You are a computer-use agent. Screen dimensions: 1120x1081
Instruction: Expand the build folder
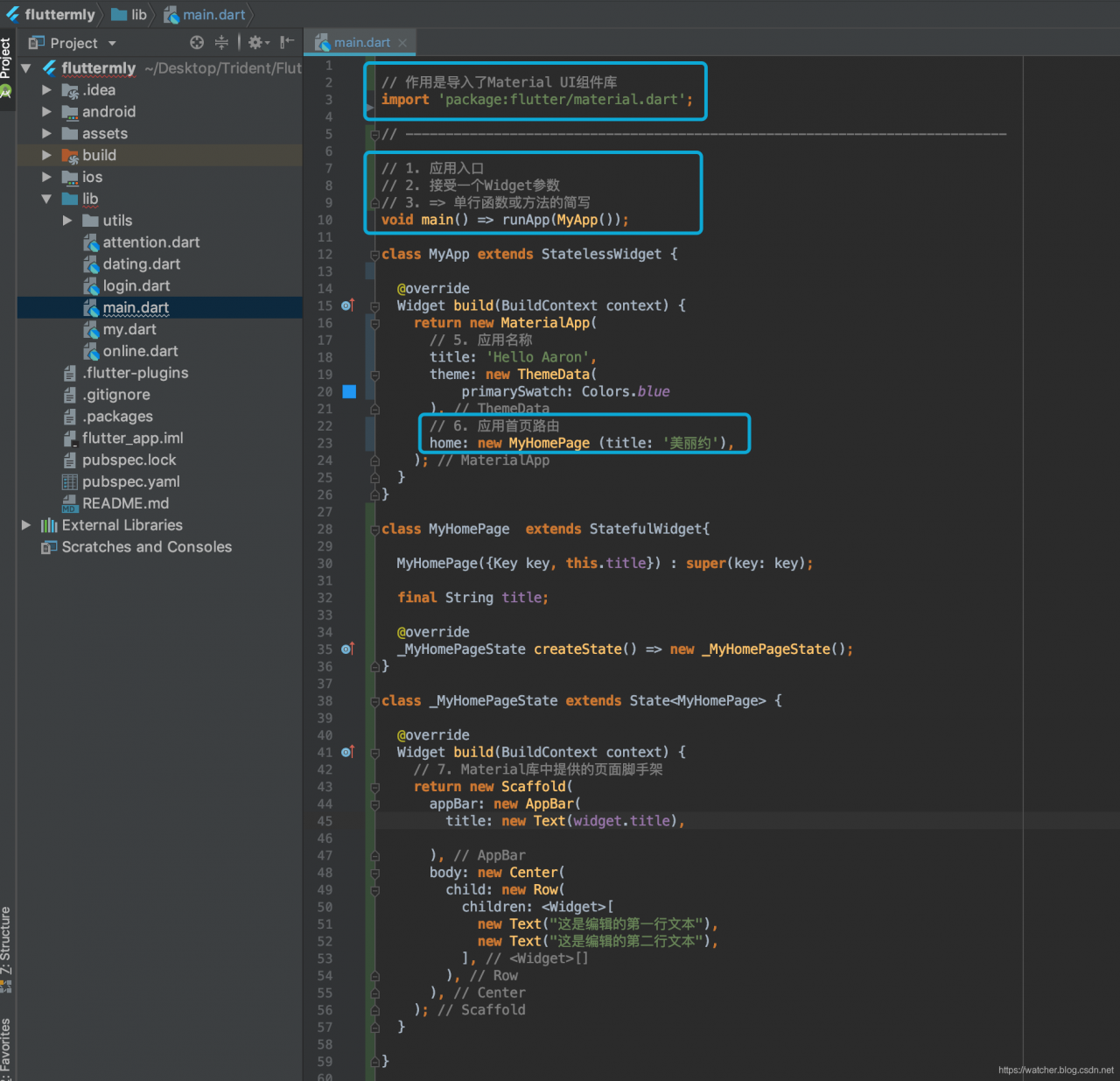tap(46, 155)
